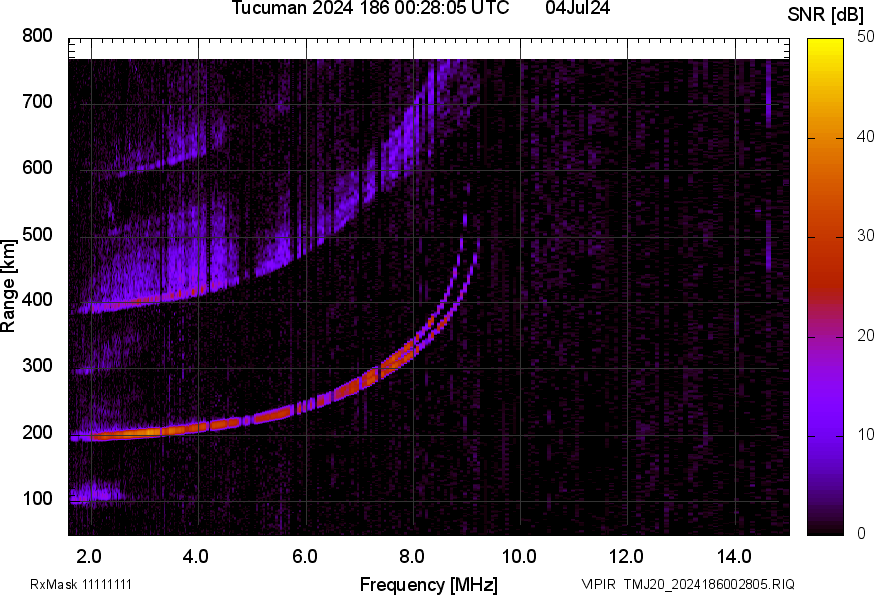Click frequency tick label '8.0'

pos(411,556)
